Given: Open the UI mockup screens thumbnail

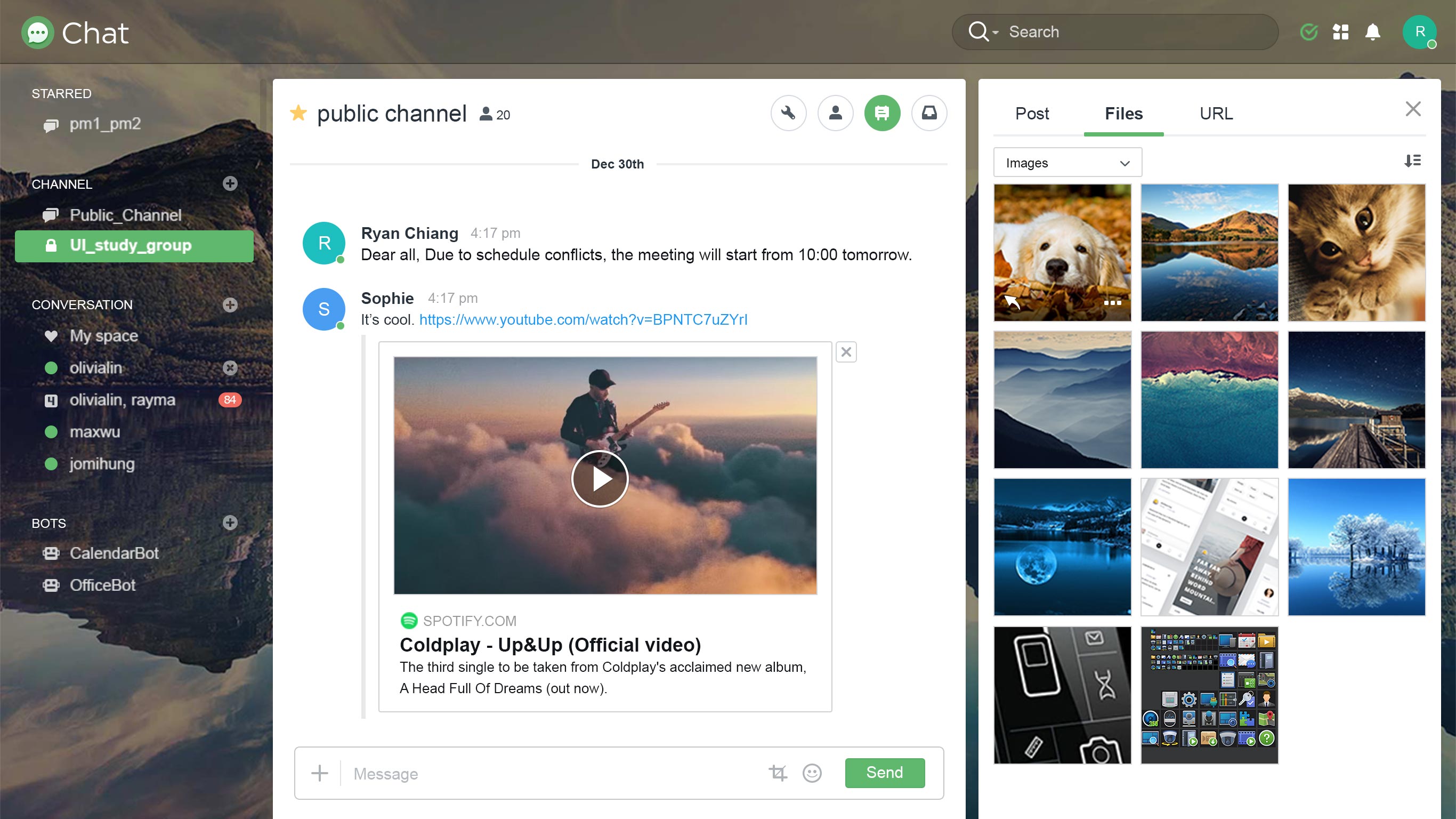Looking at the screenshot, I should tap(1209, 547).
